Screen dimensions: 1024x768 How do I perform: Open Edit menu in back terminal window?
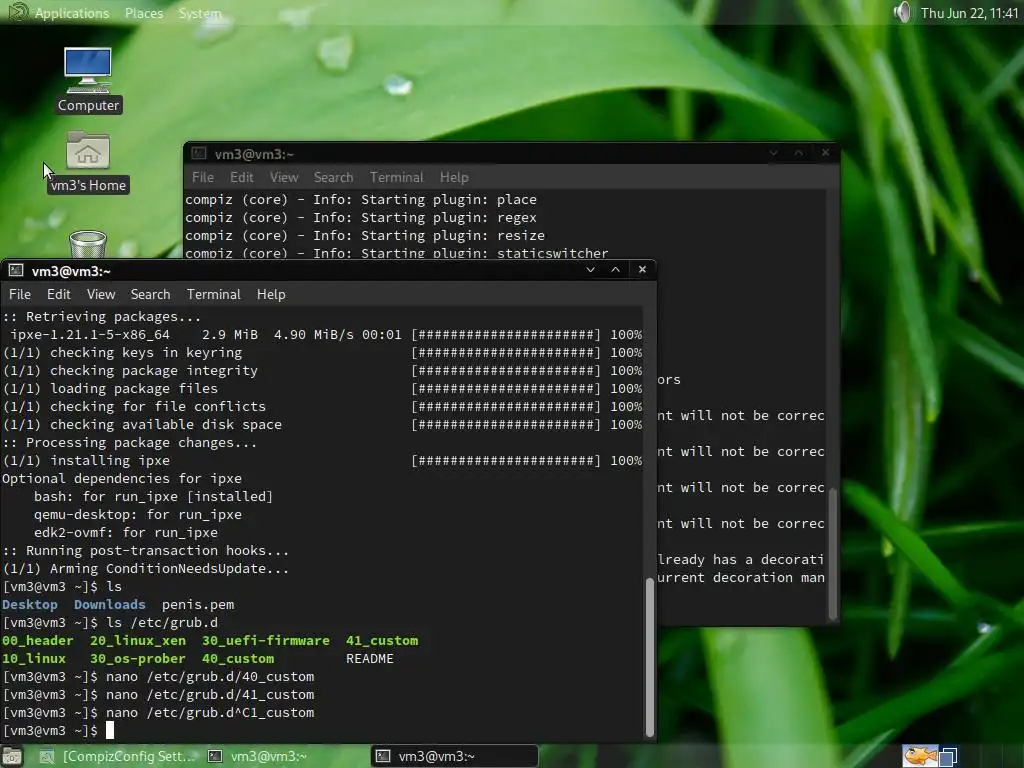pyautogui.click(x=242, y=177)
